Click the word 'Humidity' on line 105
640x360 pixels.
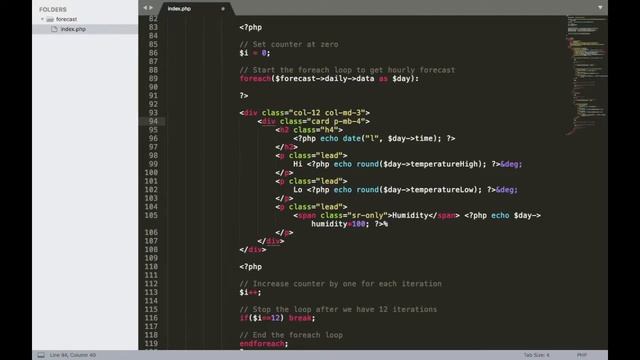[410, 215]
